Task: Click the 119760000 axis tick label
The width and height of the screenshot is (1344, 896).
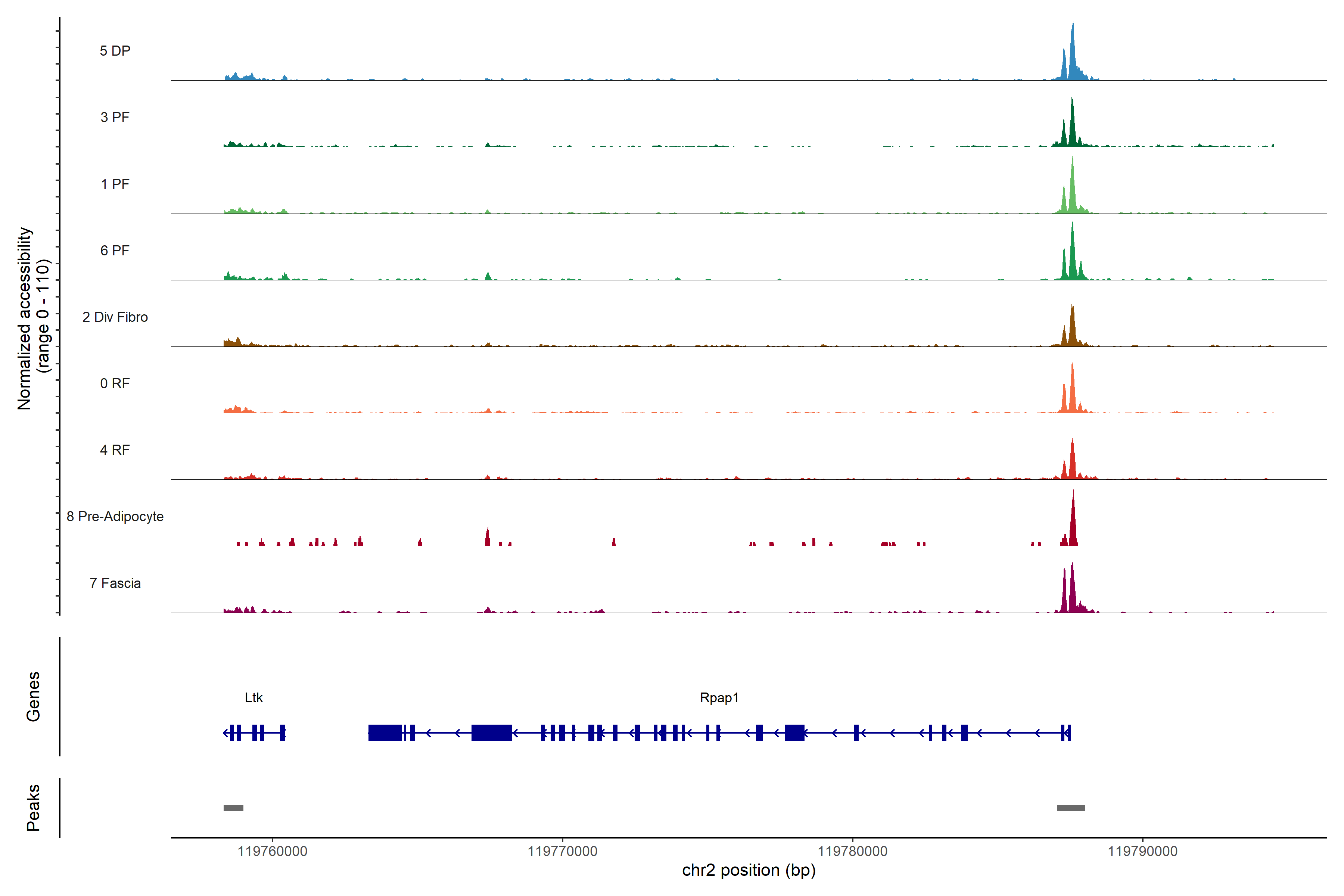Action: point(272,852)
